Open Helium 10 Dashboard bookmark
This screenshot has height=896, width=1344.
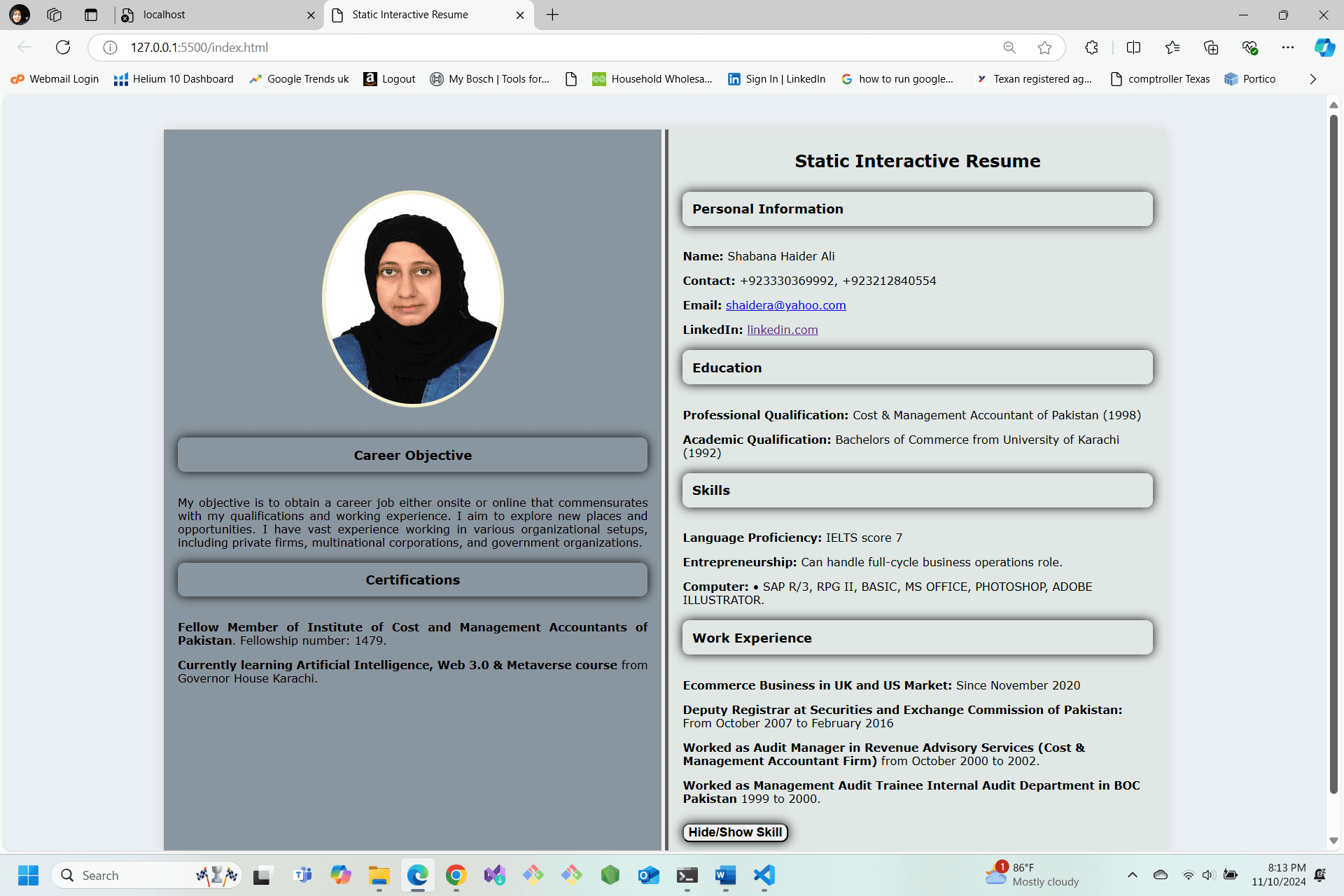pos(174,79)
